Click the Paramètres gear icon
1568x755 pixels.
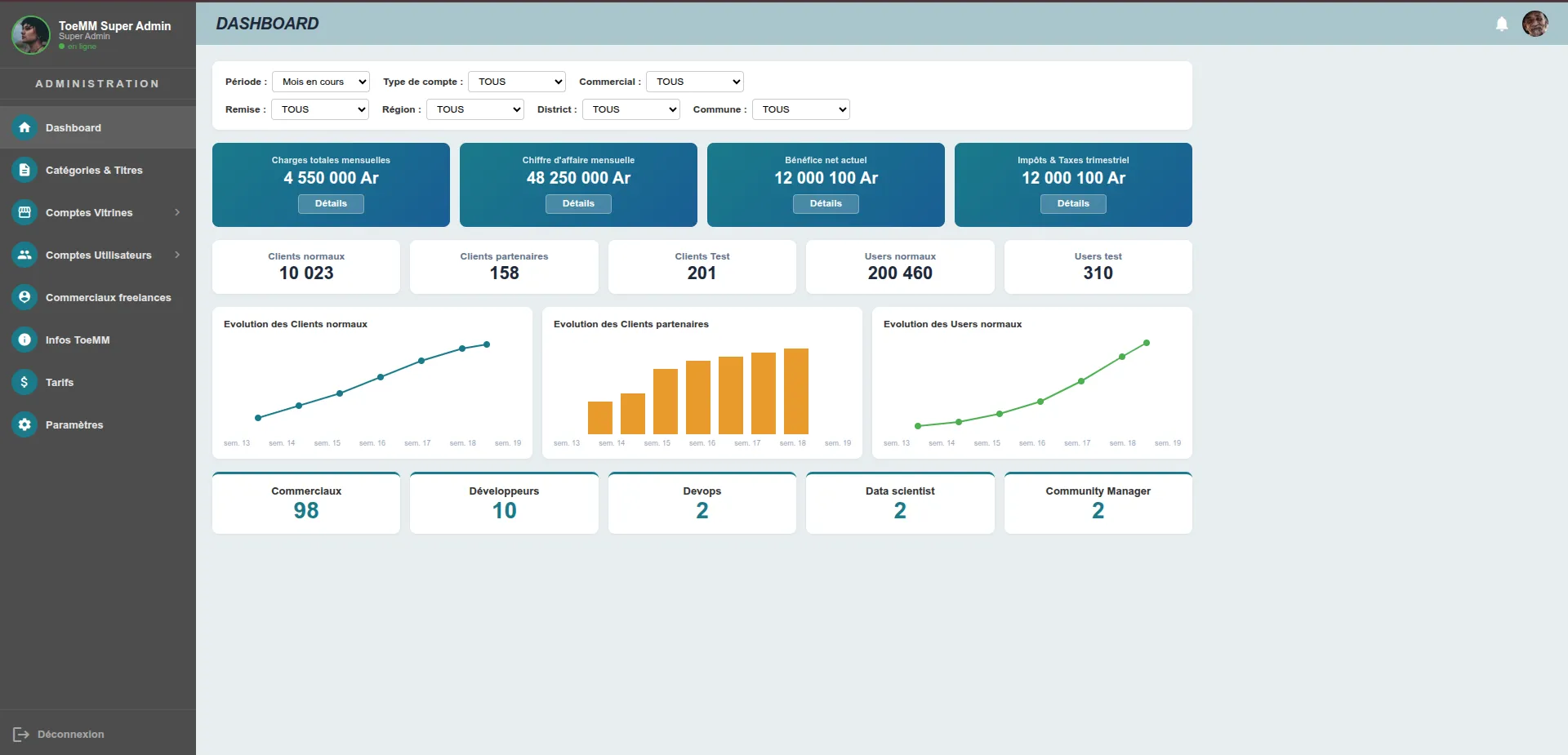pos(24,424)
